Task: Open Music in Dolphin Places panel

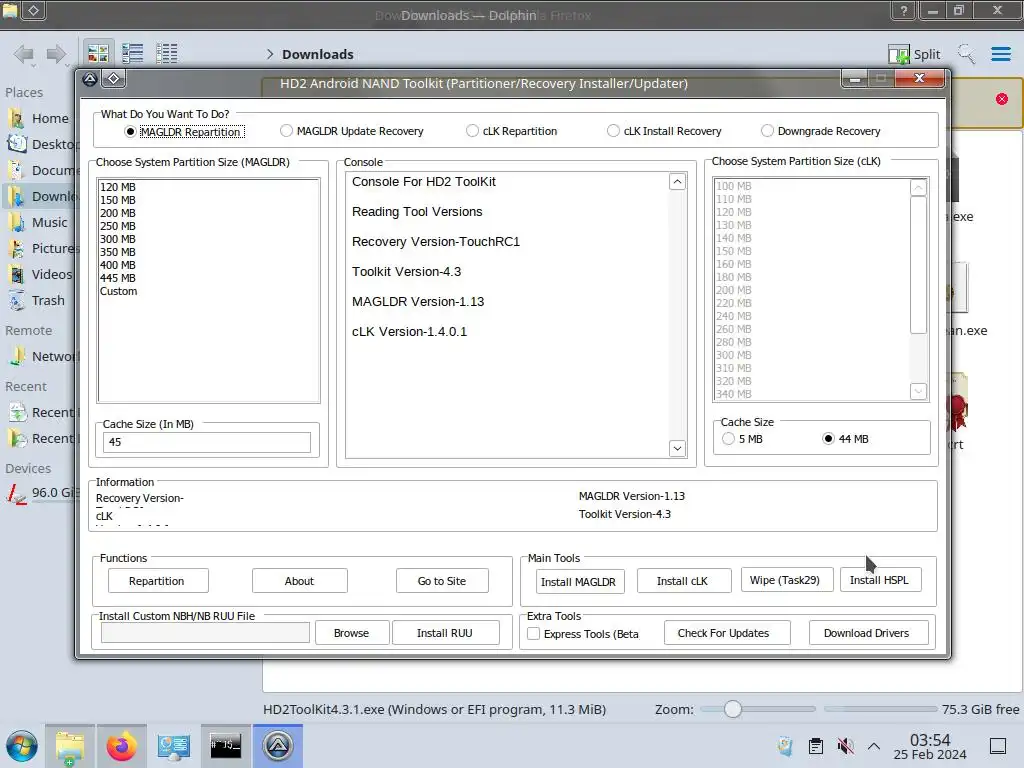Action: (40, 223)
